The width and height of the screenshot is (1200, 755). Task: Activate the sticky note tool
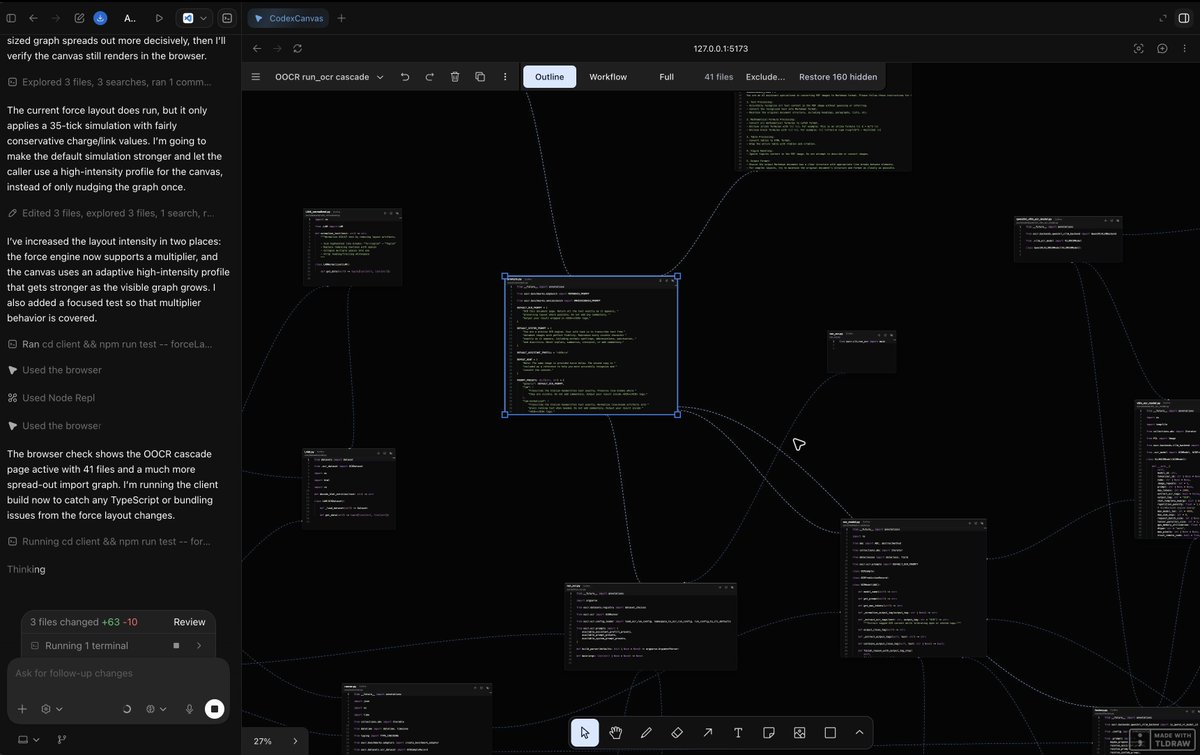(x=769, y=732)
